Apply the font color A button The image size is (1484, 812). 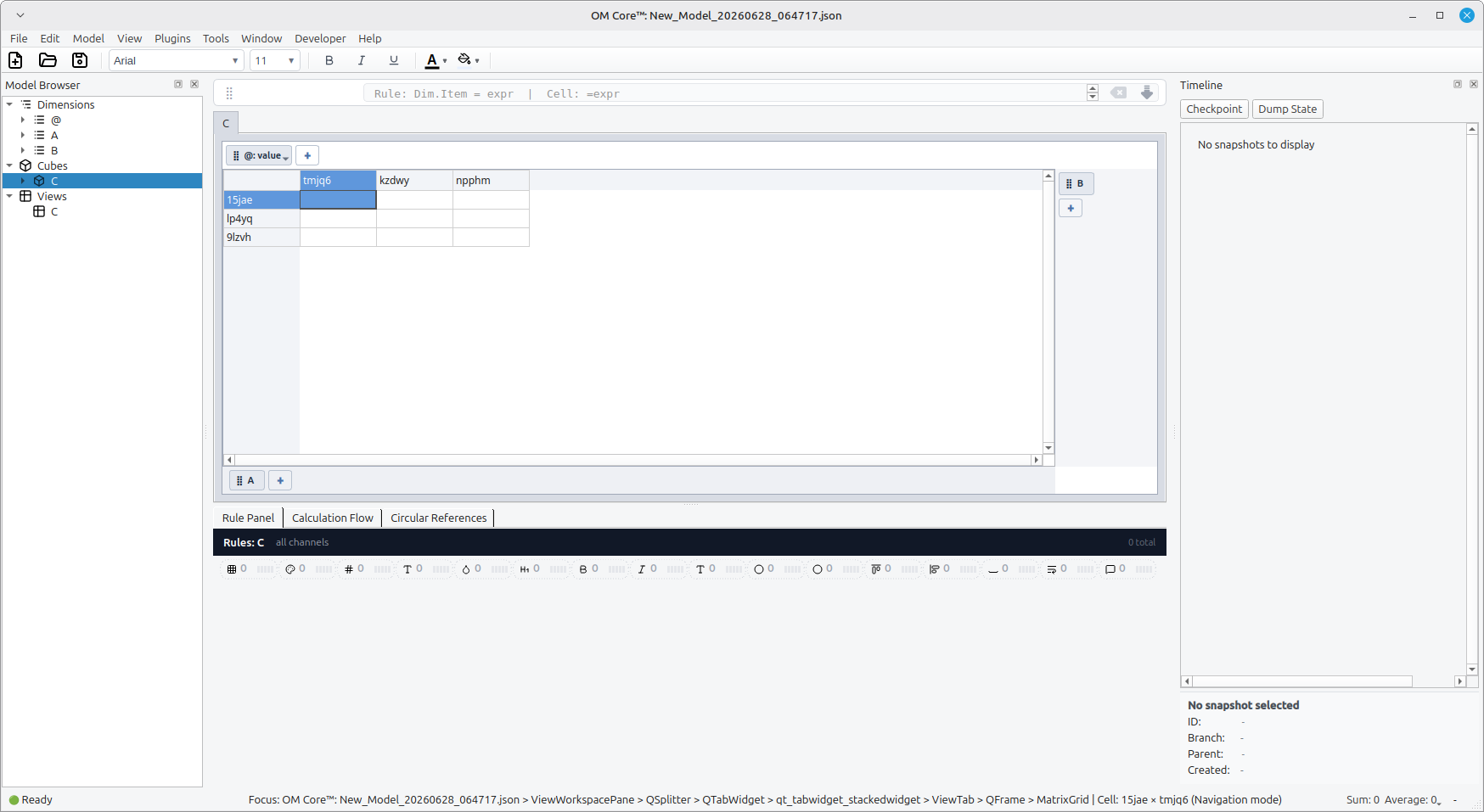[431, 60]
